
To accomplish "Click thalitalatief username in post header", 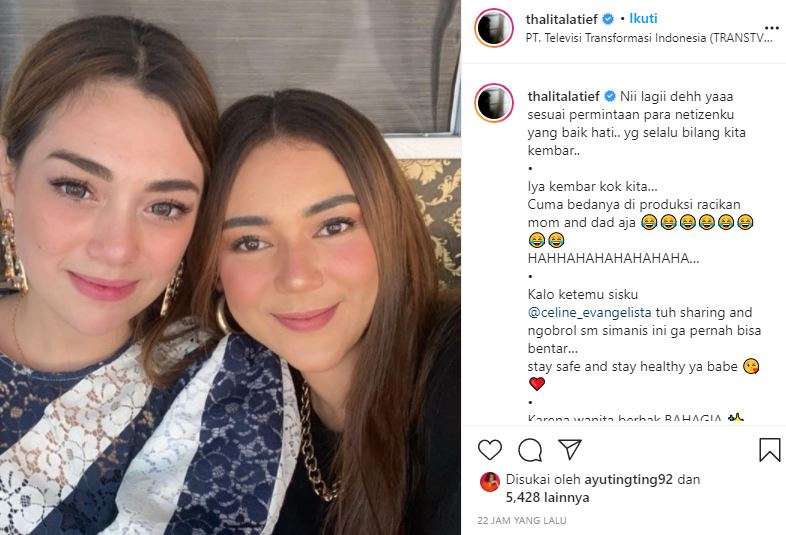I will 561,19.
